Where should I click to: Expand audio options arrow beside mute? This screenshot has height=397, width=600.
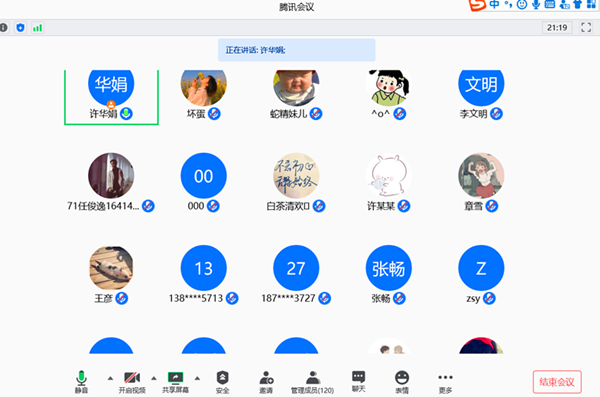(110, 378)
